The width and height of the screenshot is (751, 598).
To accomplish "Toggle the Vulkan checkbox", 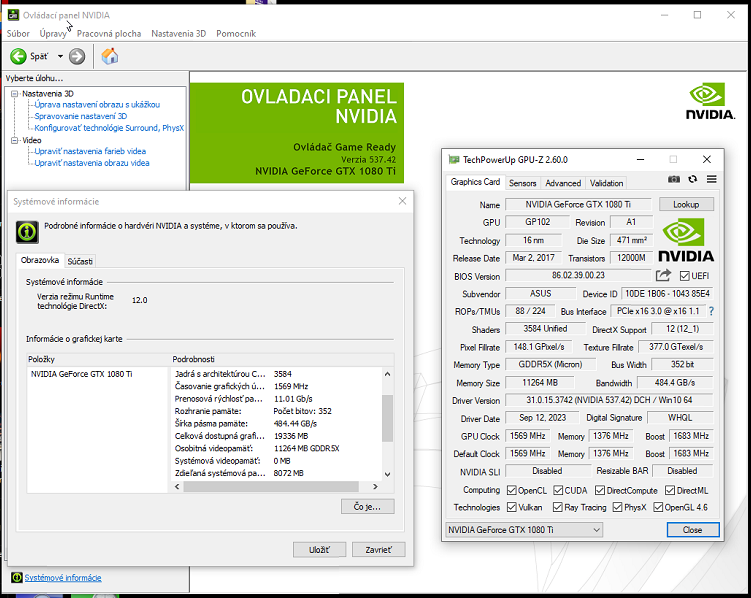I will pos(512,507).
